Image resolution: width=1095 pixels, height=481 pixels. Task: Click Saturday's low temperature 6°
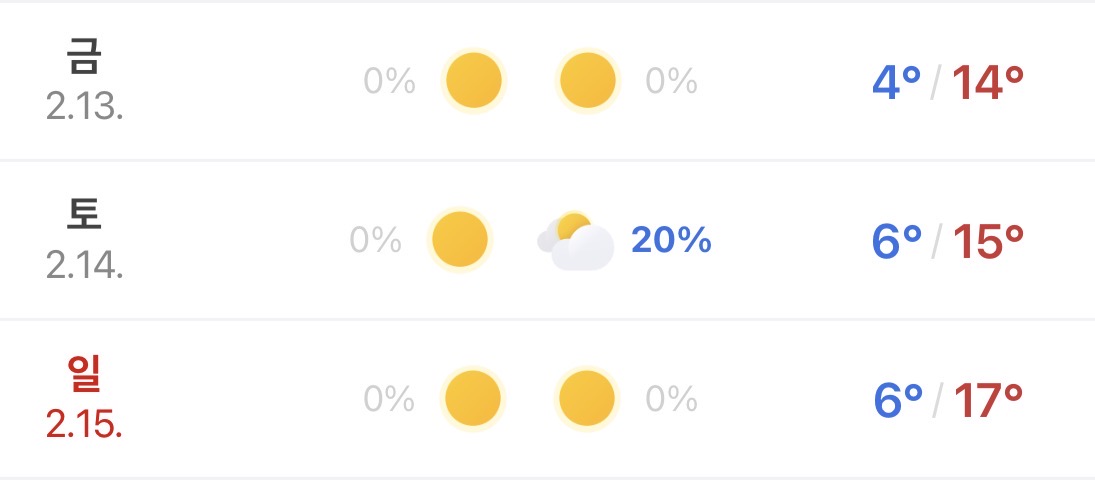coord(897,242)
